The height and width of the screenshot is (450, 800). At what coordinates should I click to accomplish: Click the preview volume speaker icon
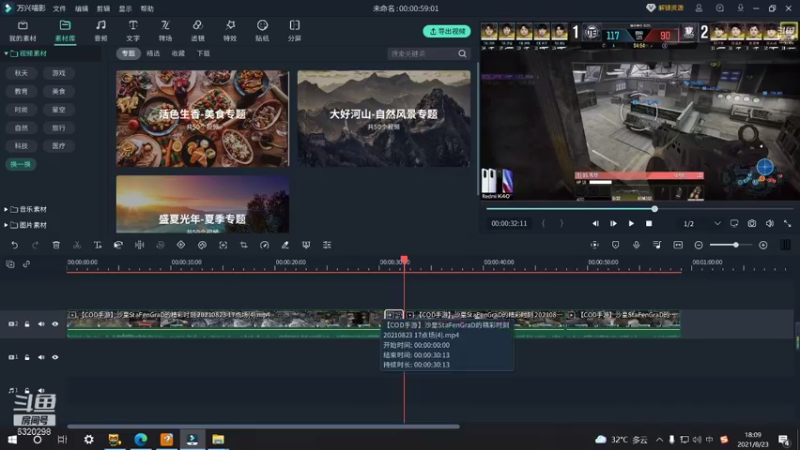click(769, 223)
